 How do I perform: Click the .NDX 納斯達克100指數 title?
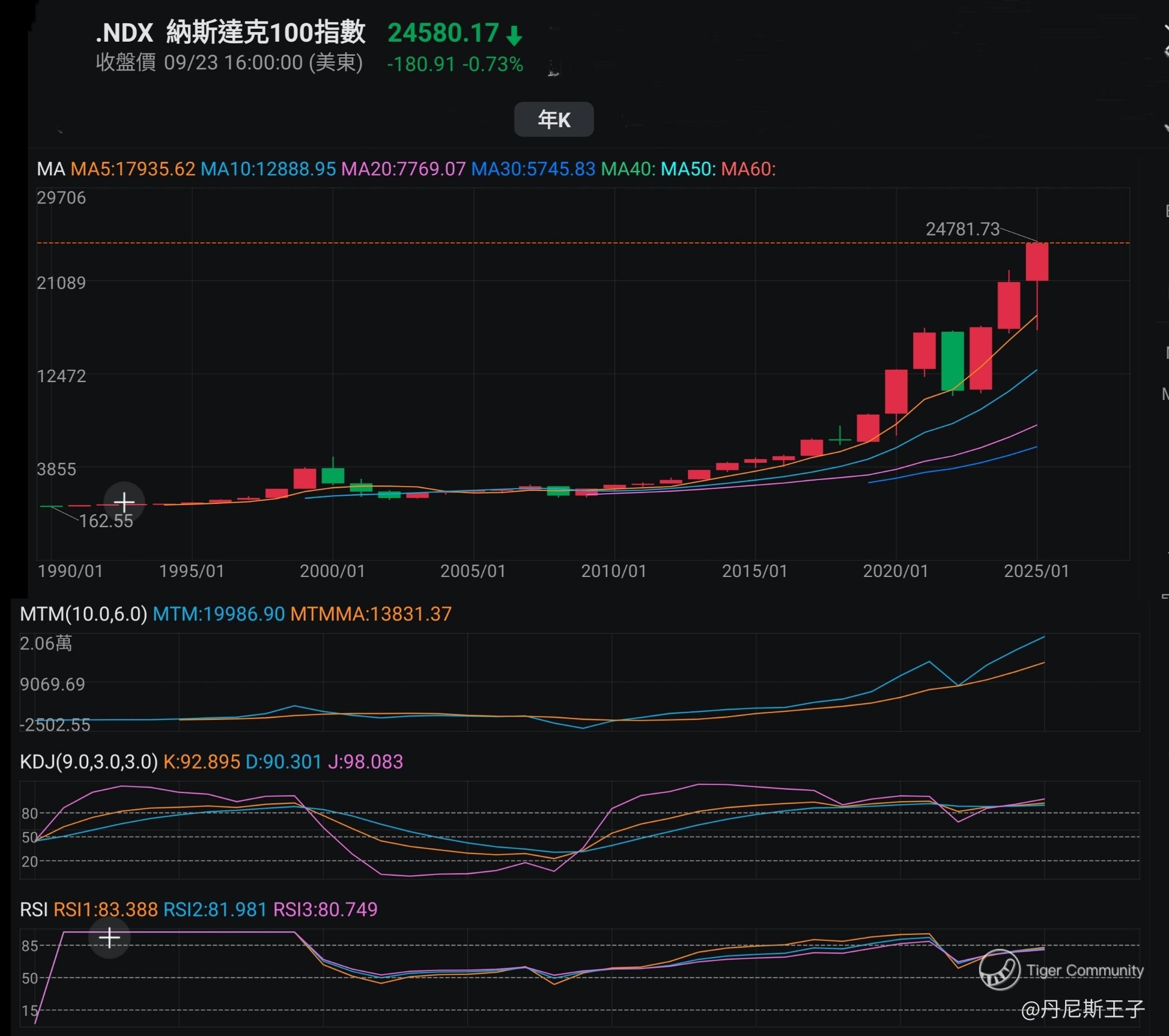231,32
